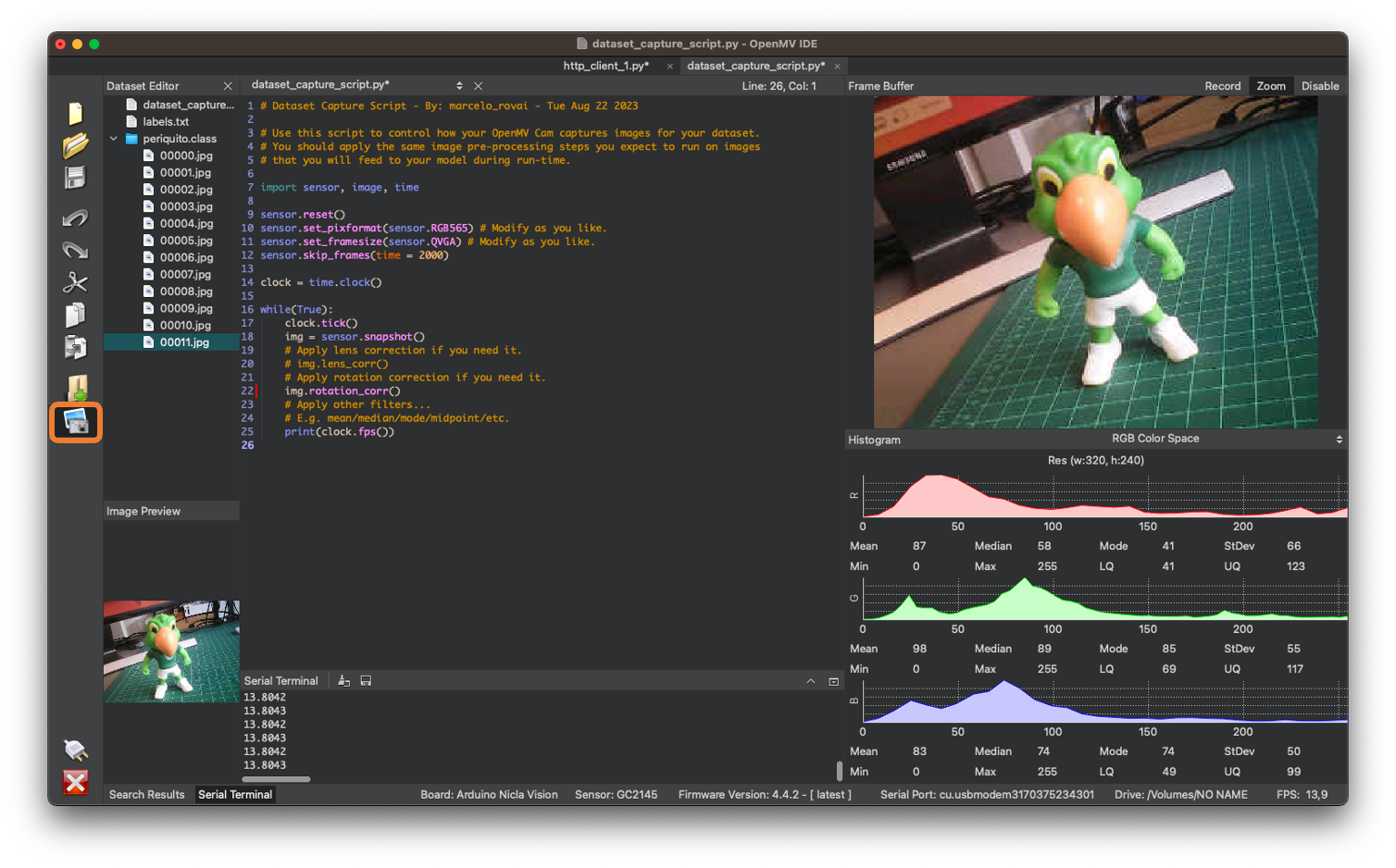Save the script with the floppy icon
Image resolution: width=1396 pixels, height=868 pixels.
[x=75, y=177]
